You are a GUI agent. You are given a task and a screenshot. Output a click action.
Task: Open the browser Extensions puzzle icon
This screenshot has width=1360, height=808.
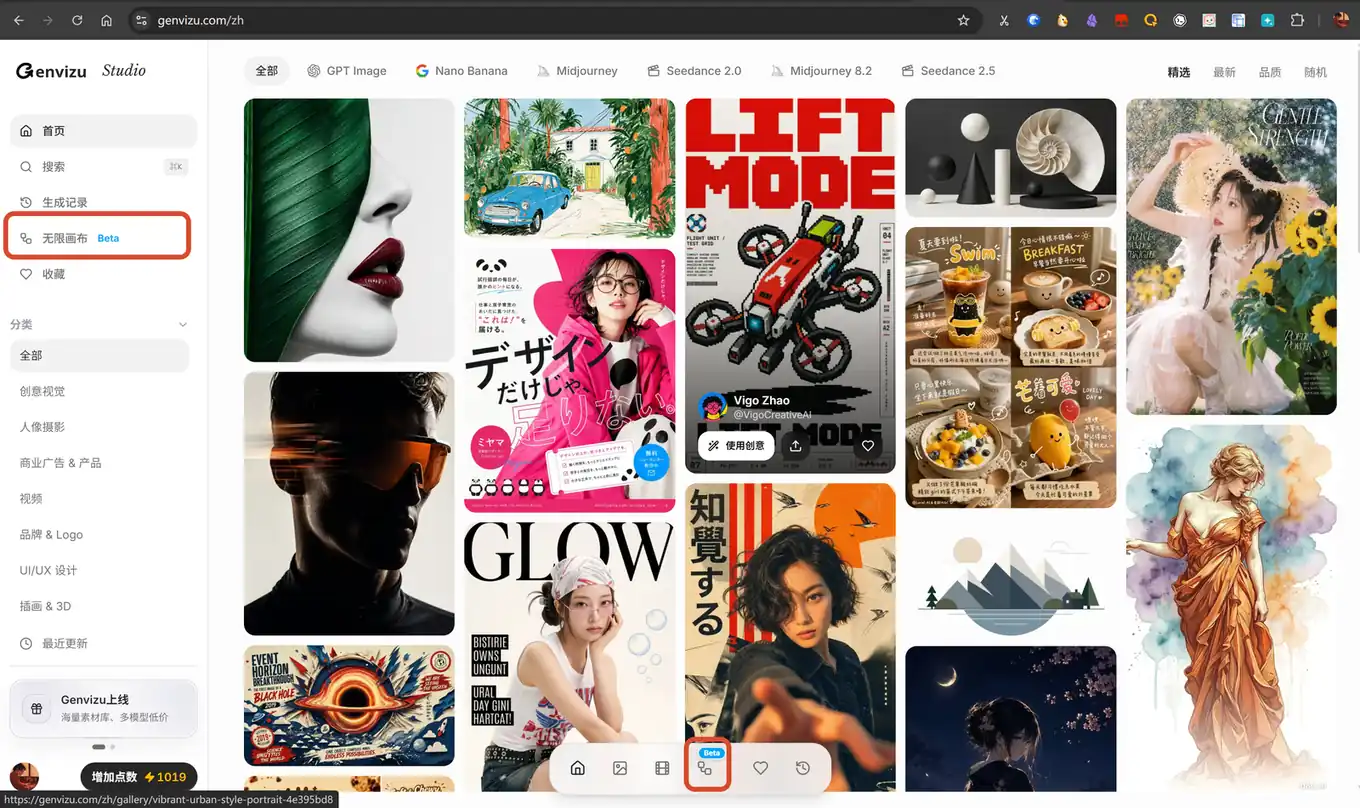1298,20
